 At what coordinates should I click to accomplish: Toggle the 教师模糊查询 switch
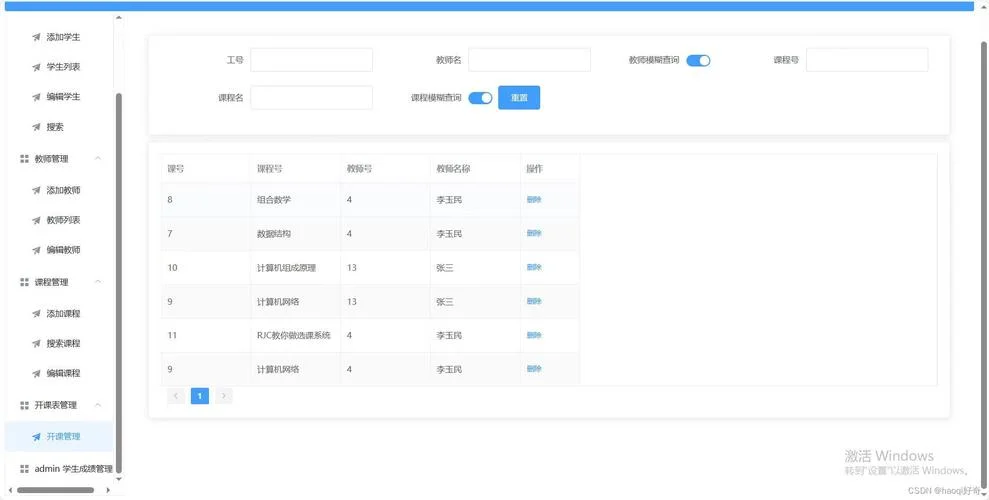pos(698,61)
